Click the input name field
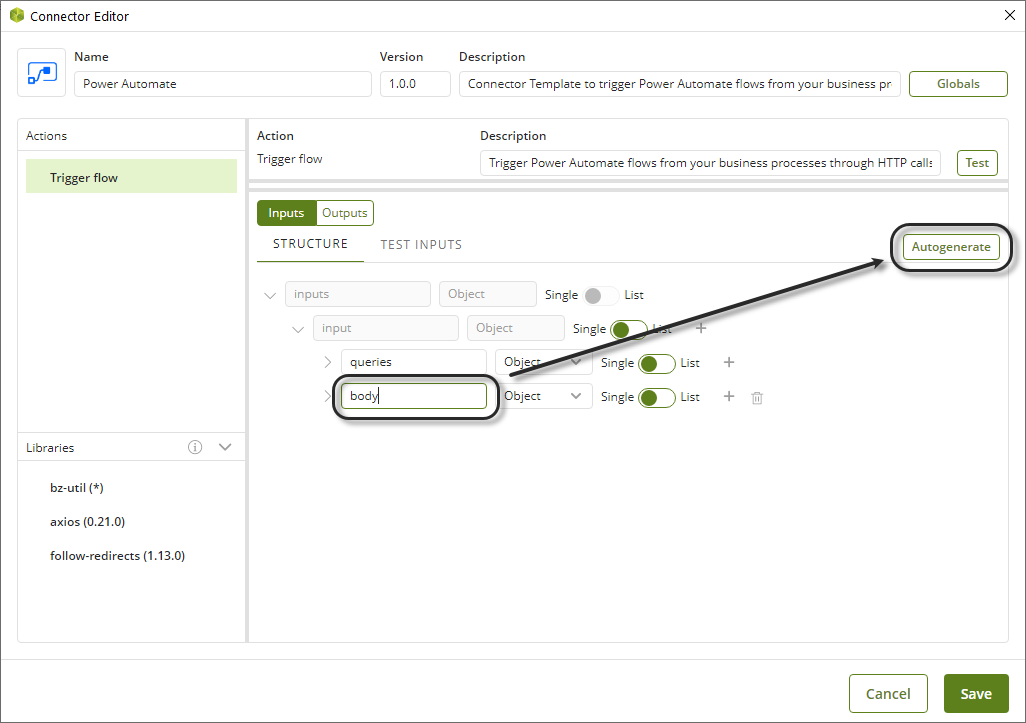This screenshot has width=1026, height=723. click(x=385, y=328)
